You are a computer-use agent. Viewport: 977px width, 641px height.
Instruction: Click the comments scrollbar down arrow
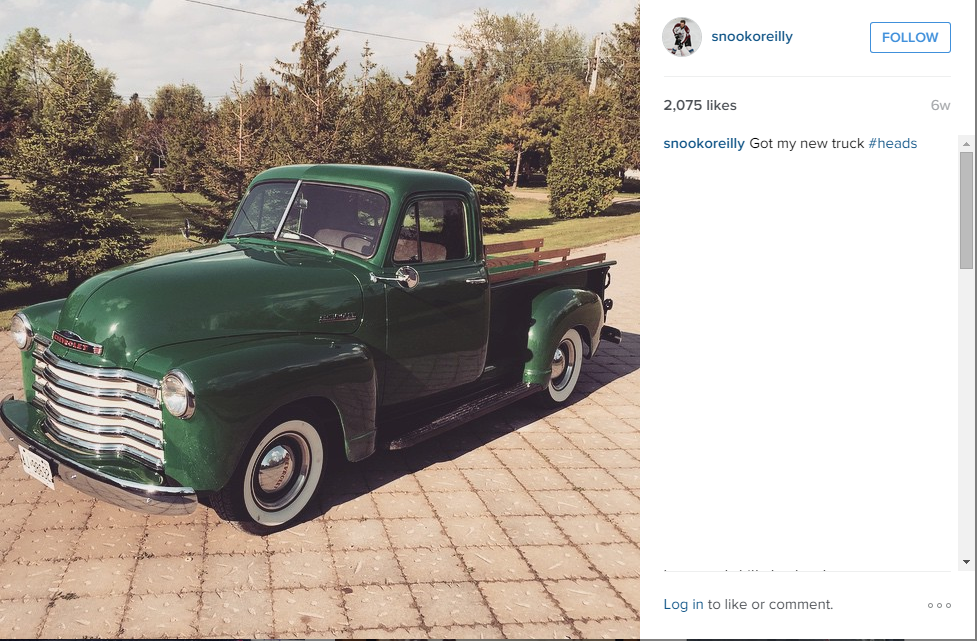[966, 562]
